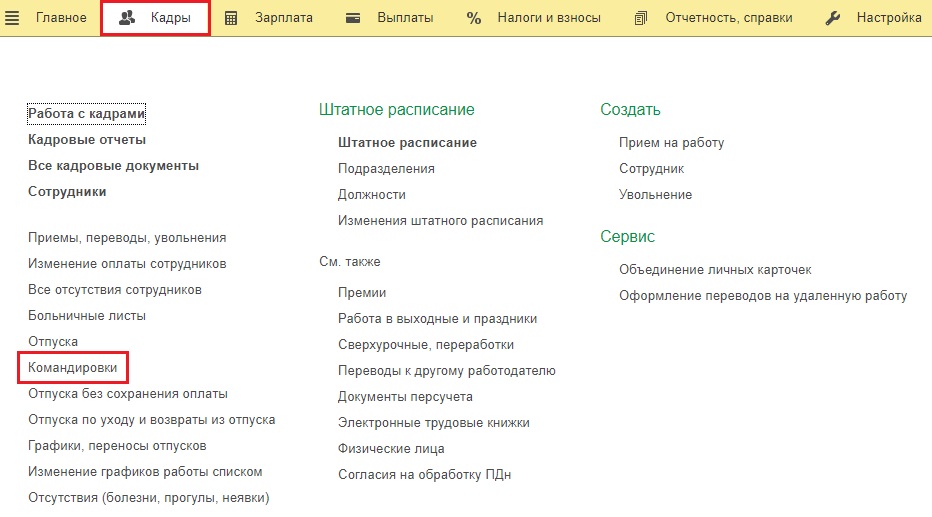Viewport: 932px width, 517px height.
Task: Open Объединение личных карточек
Action: 715,270
